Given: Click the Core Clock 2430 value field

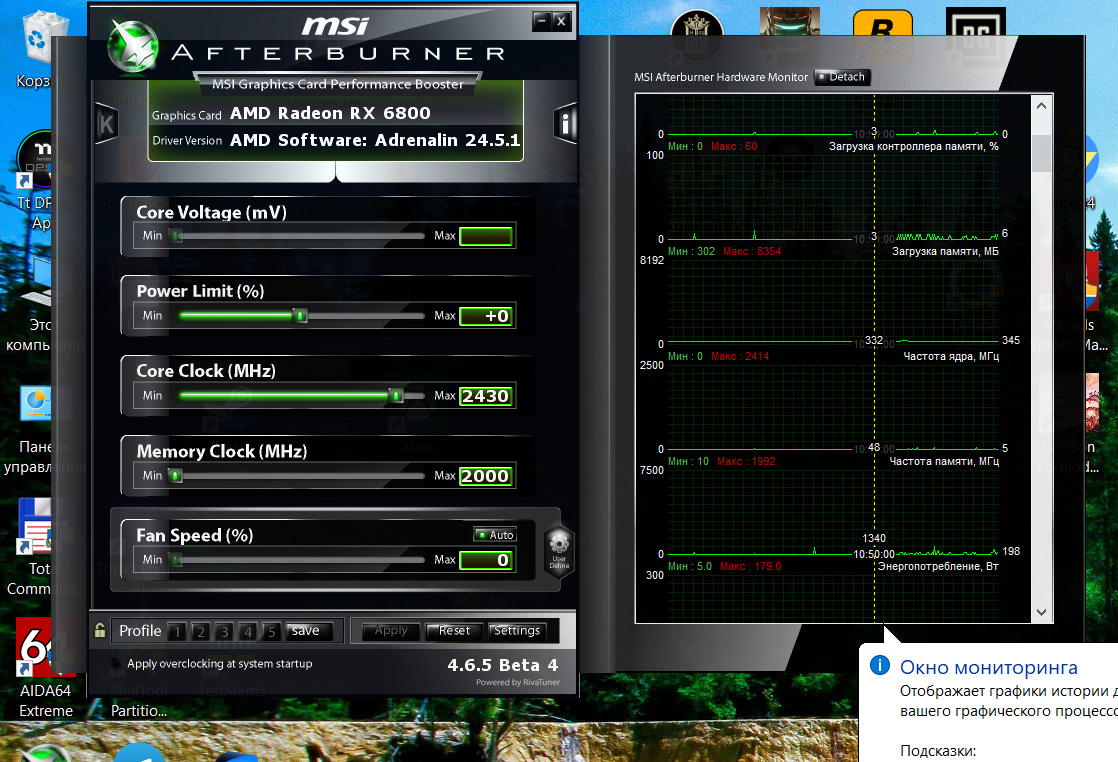Looking at the screenshot, I should (x=486, y=396).
